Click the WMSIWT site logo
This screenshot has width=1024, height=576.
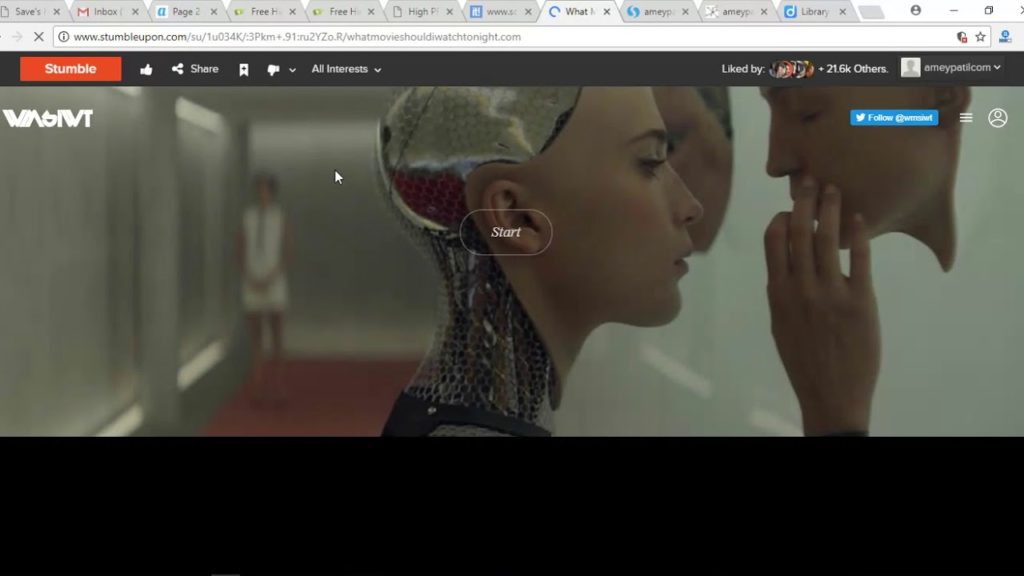[48, 118]
